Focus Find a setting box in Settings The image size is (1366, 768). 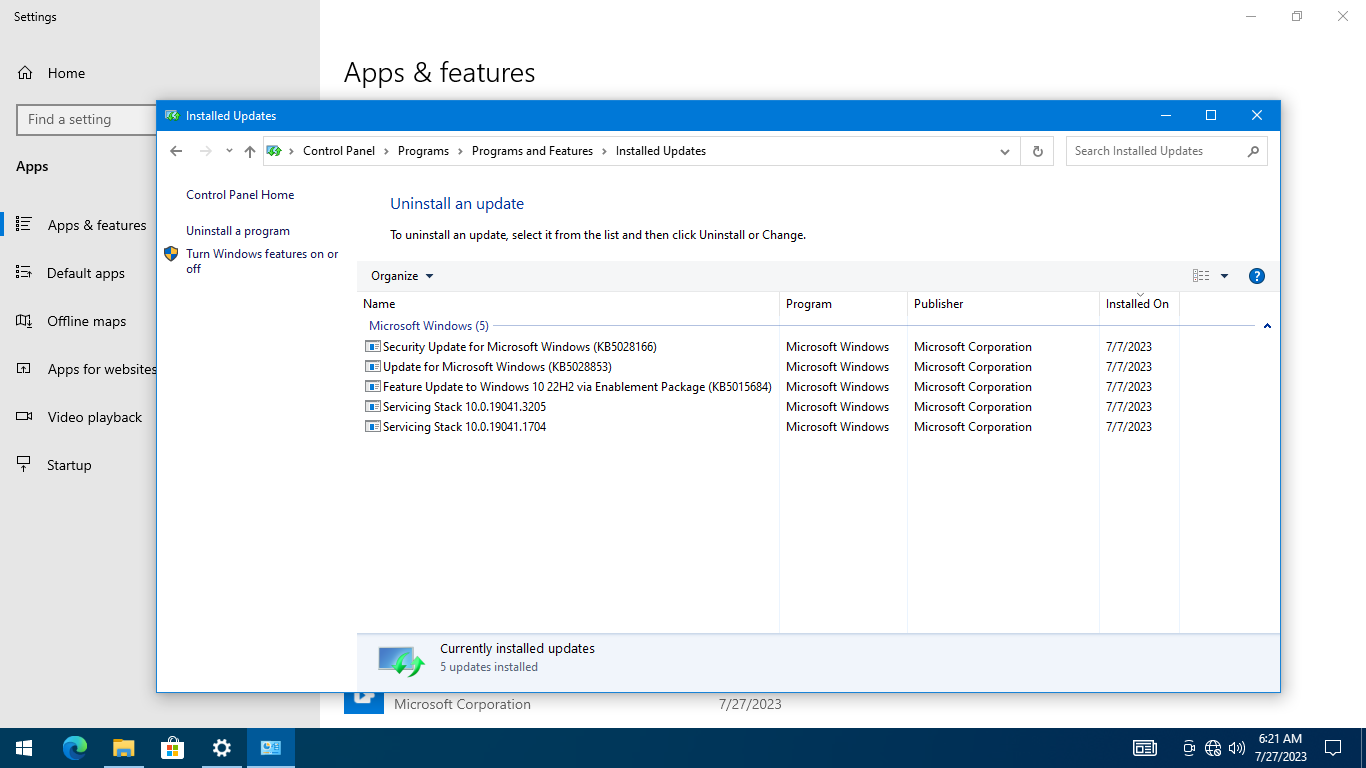(x=87, y=119)
